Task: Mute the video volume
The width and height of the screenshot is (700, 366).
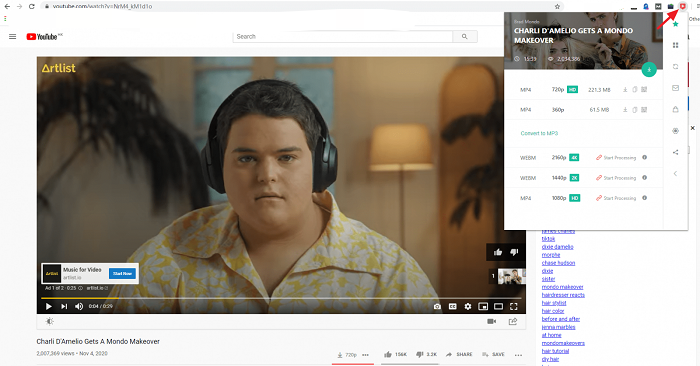Action: click(x=79, y=306)
